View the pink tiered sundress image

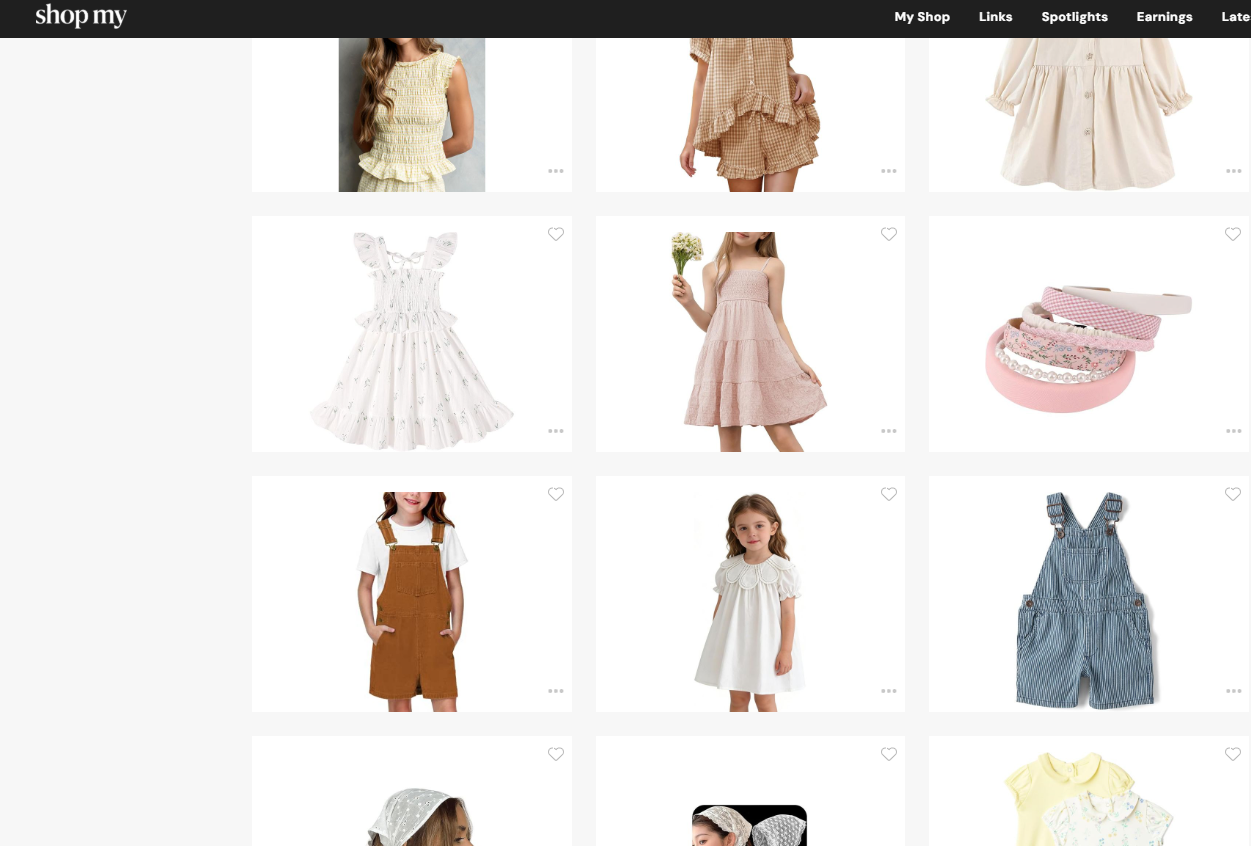[x=750, y=341]
